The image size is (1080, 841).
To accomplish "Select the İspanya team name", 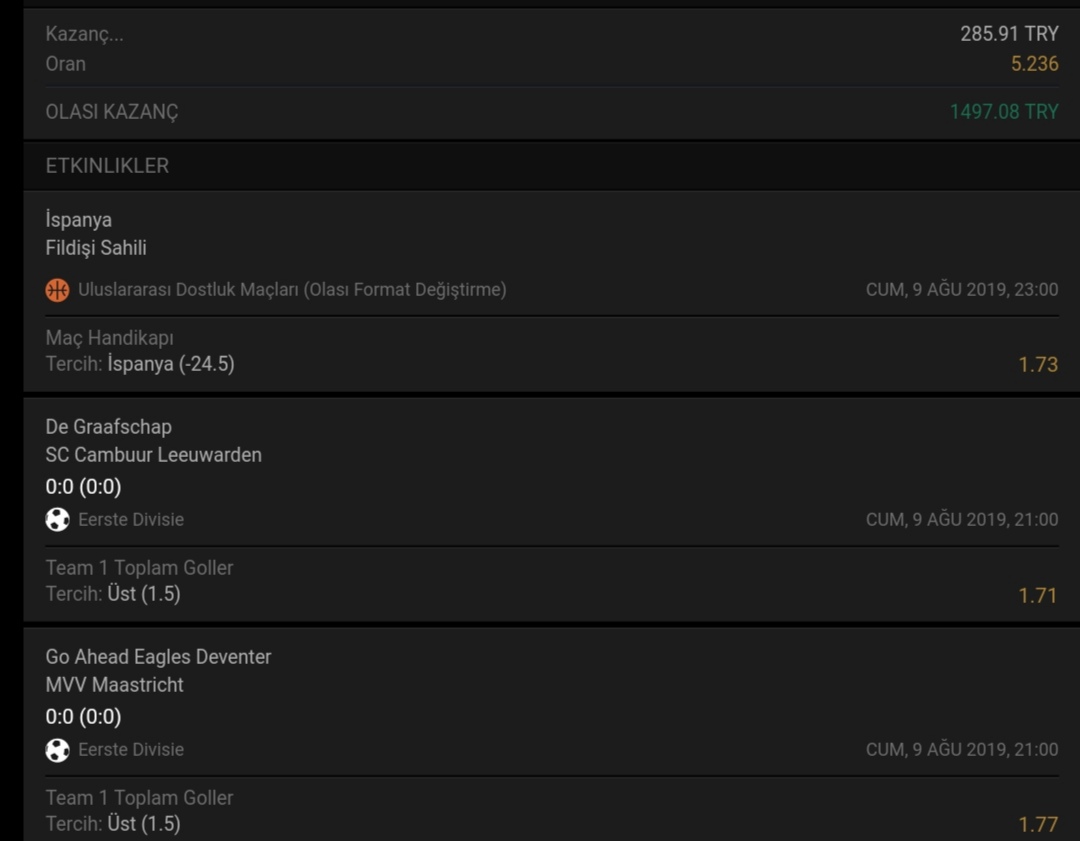I will tap(79, 220).
